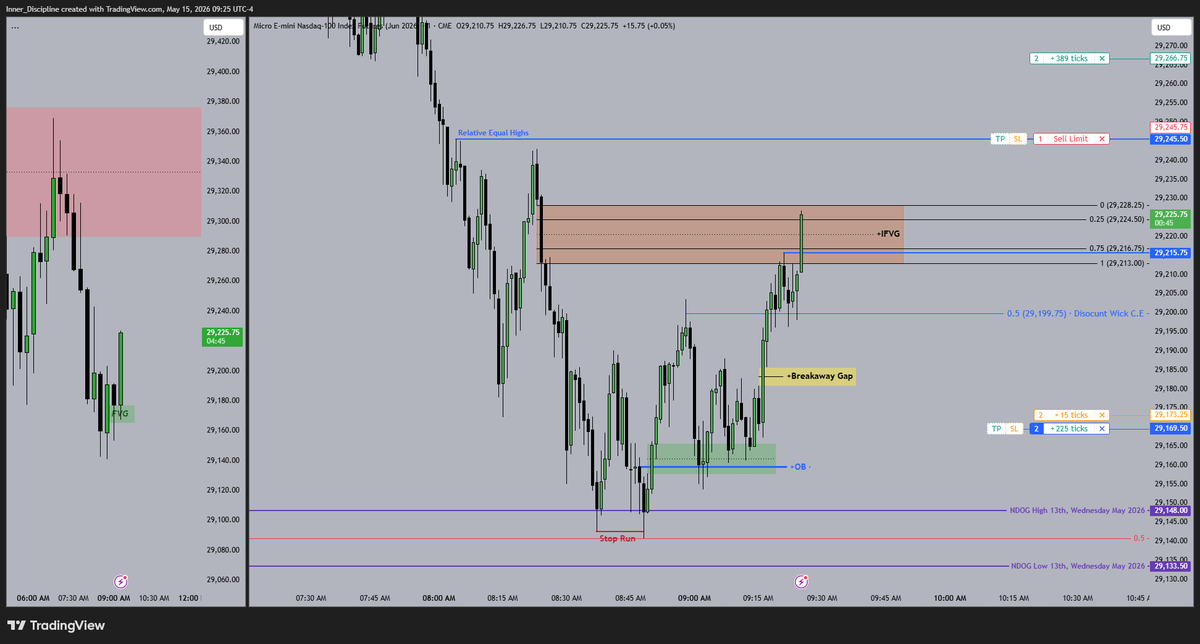Select the FVG label on left chart
1200x644 pixels.
pos(120,413)
